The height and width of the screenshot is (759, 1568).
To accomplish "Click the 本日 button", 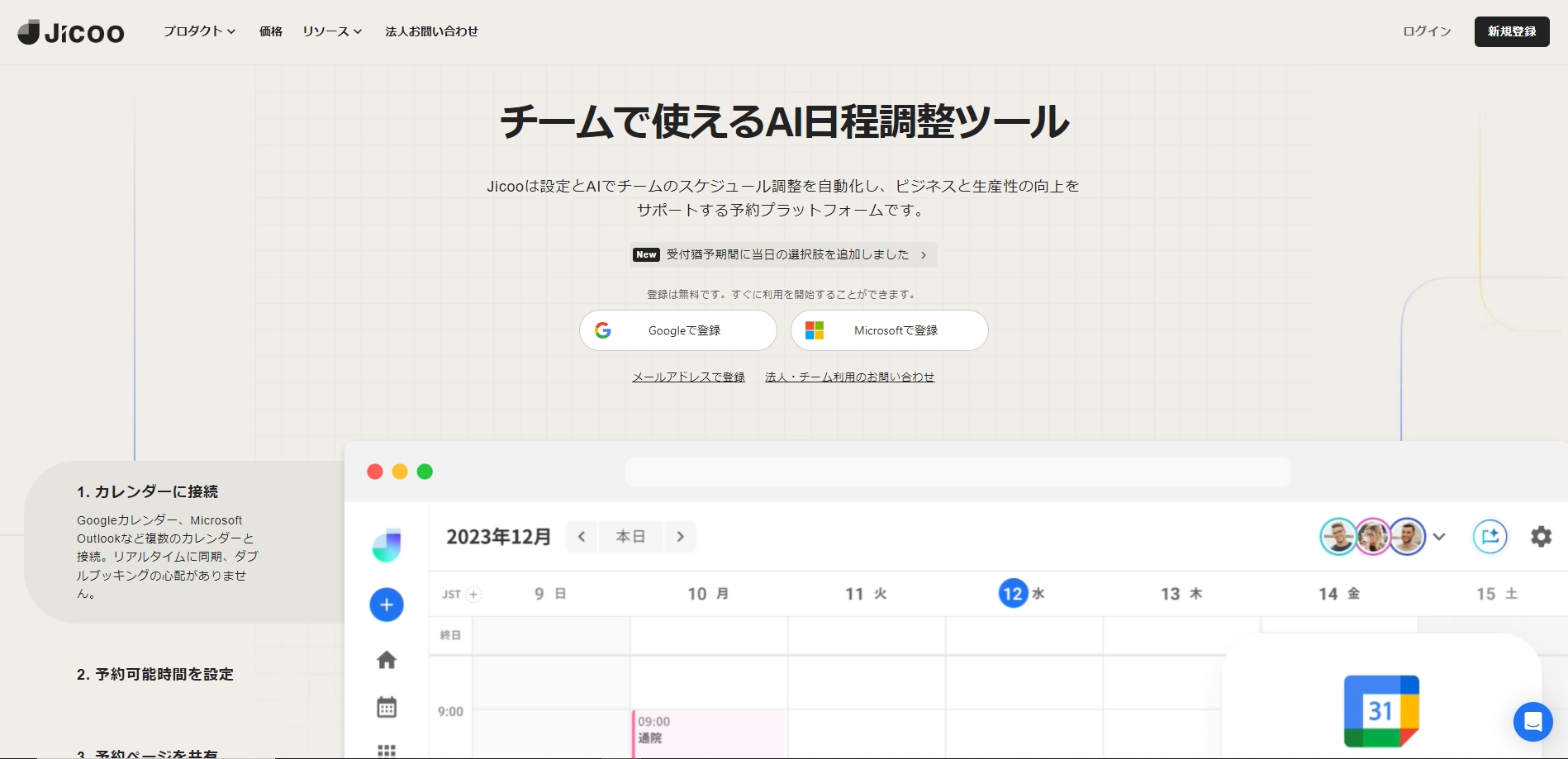I will 631,537.
